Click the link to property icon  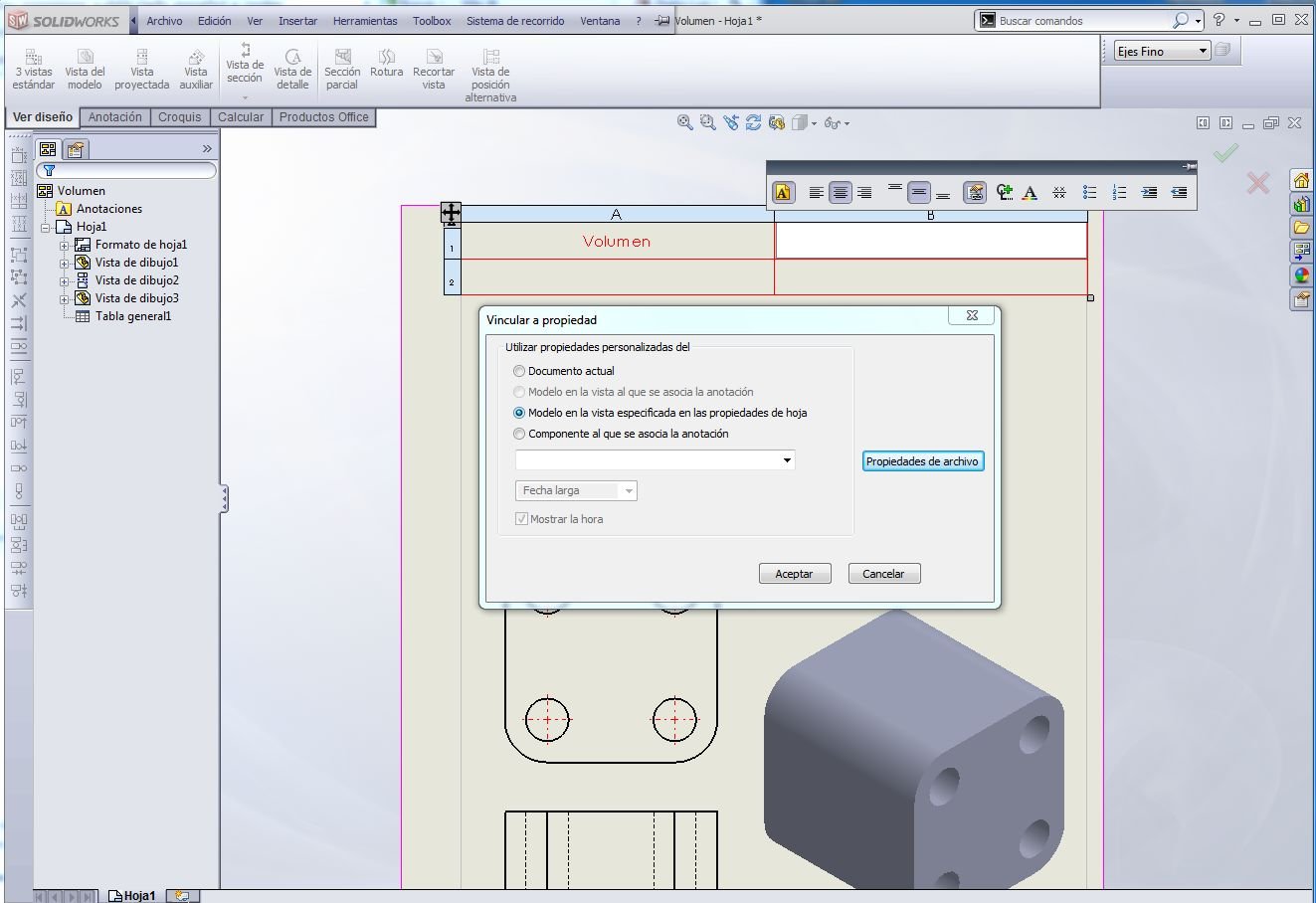(975, 193)
